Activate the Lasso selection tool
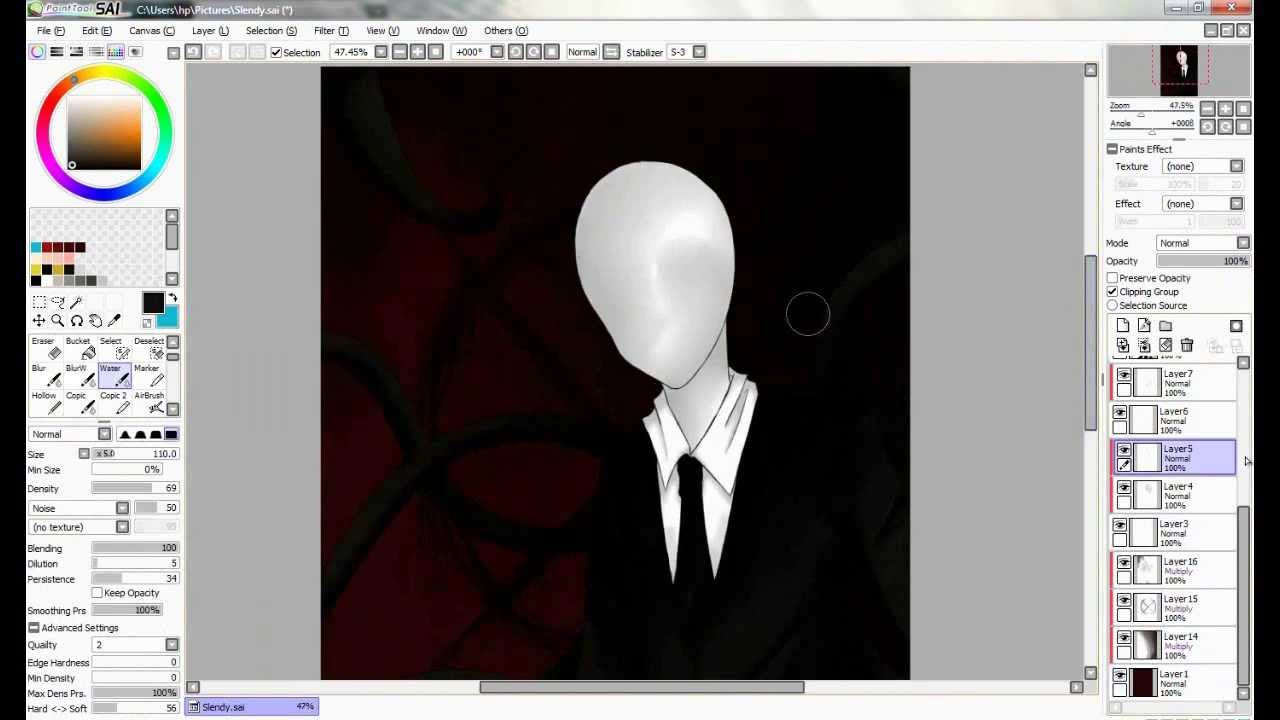 [57, 302]
